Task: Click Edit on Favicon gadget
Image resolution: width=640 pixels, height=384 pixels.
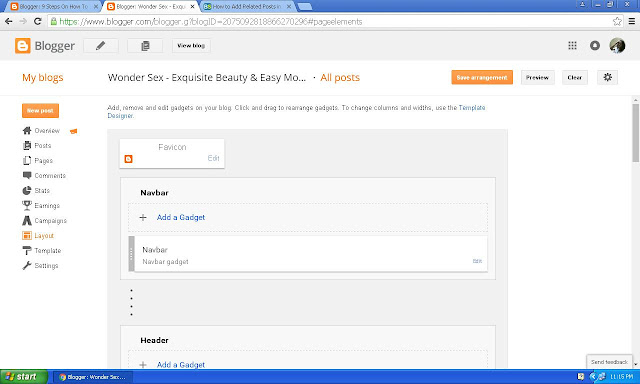Action: [213, 158]
